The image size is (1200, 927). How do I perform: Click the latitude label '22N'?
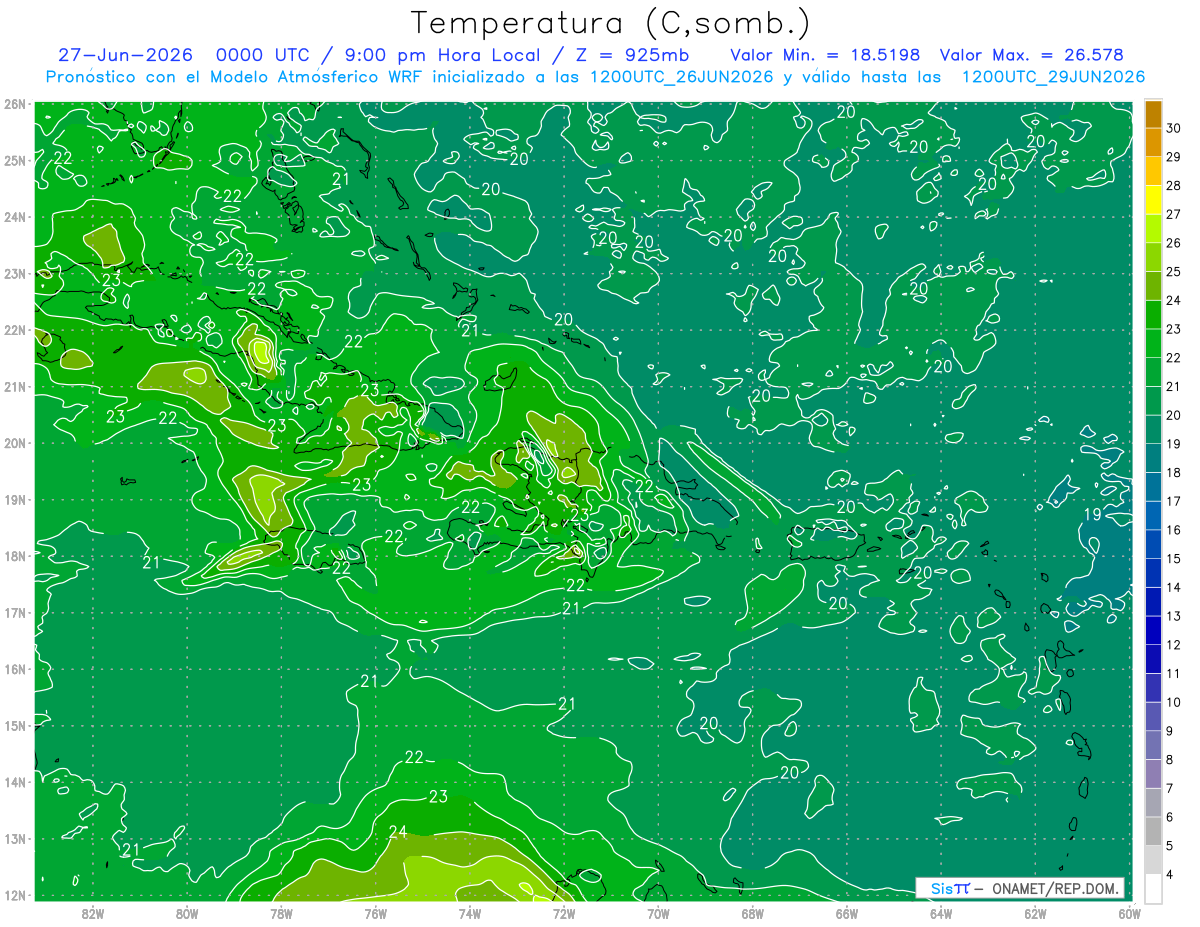(x=14, y=330)
